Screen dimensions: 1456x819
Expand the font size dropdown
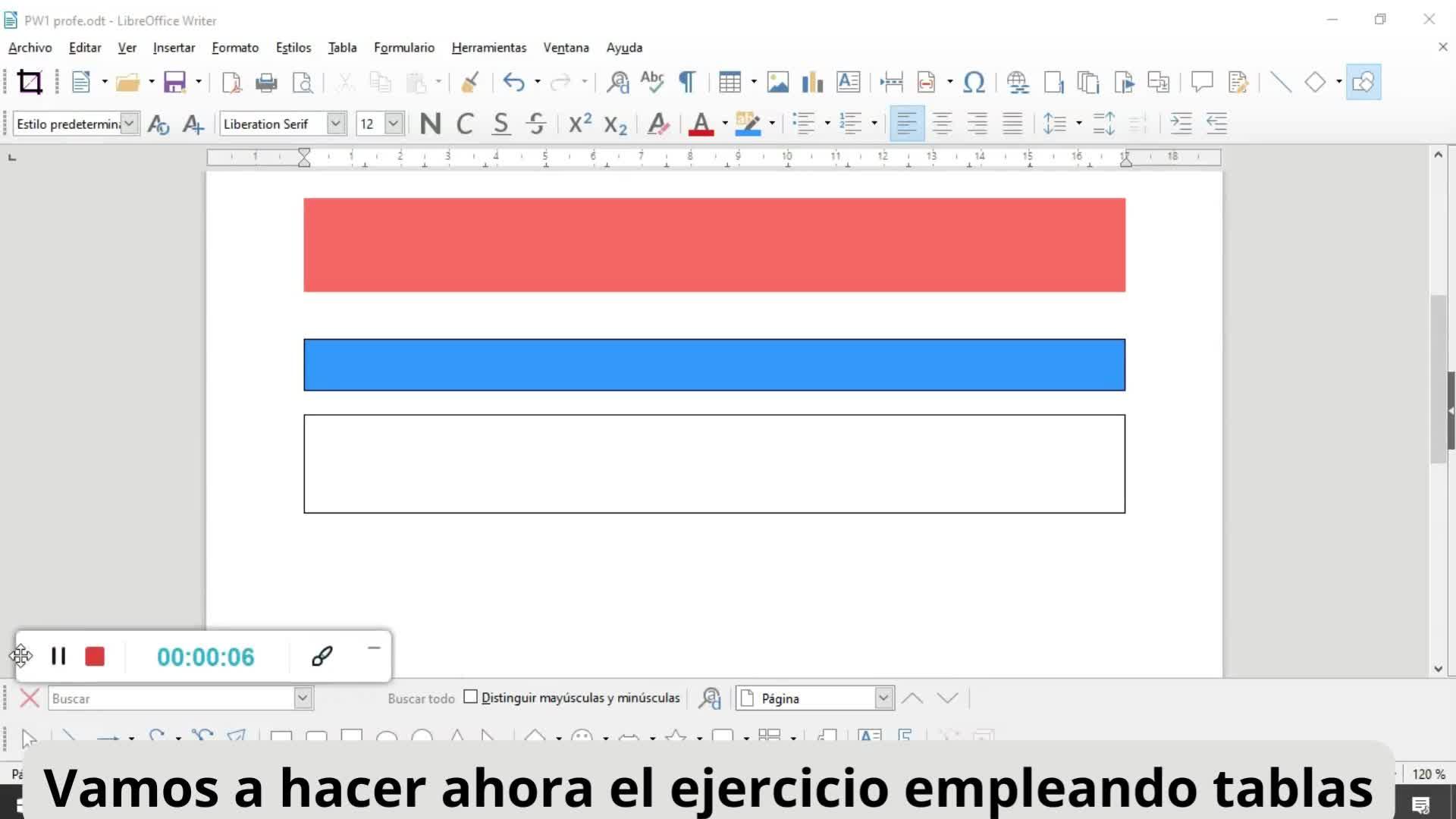pyautogui.click(x=393, y=124)
